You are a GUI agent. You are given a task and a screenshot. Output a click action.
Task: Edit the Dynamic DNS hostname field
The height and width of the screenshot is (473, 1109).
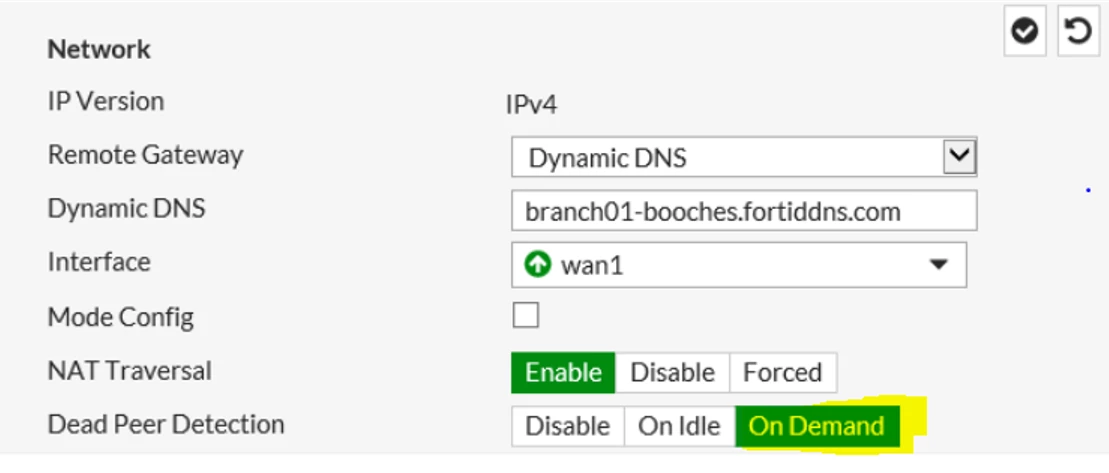point(744,211)
